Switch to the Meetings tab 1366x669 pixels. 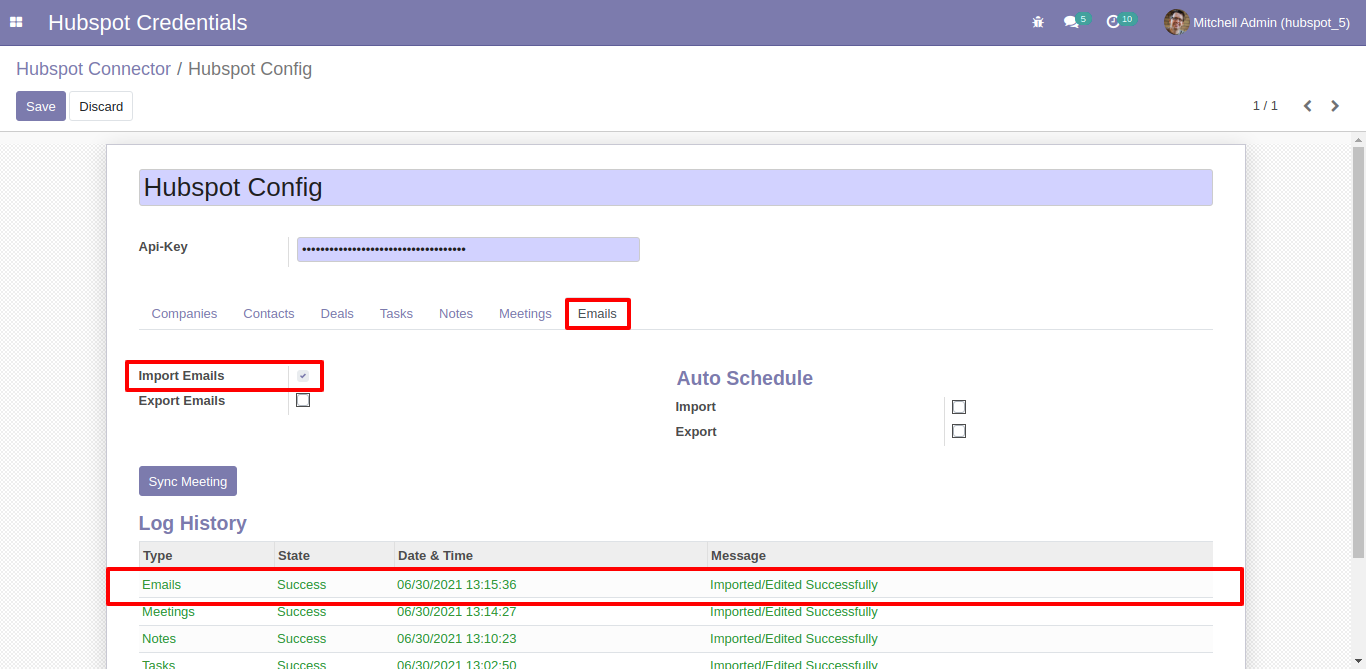[525, 314]
